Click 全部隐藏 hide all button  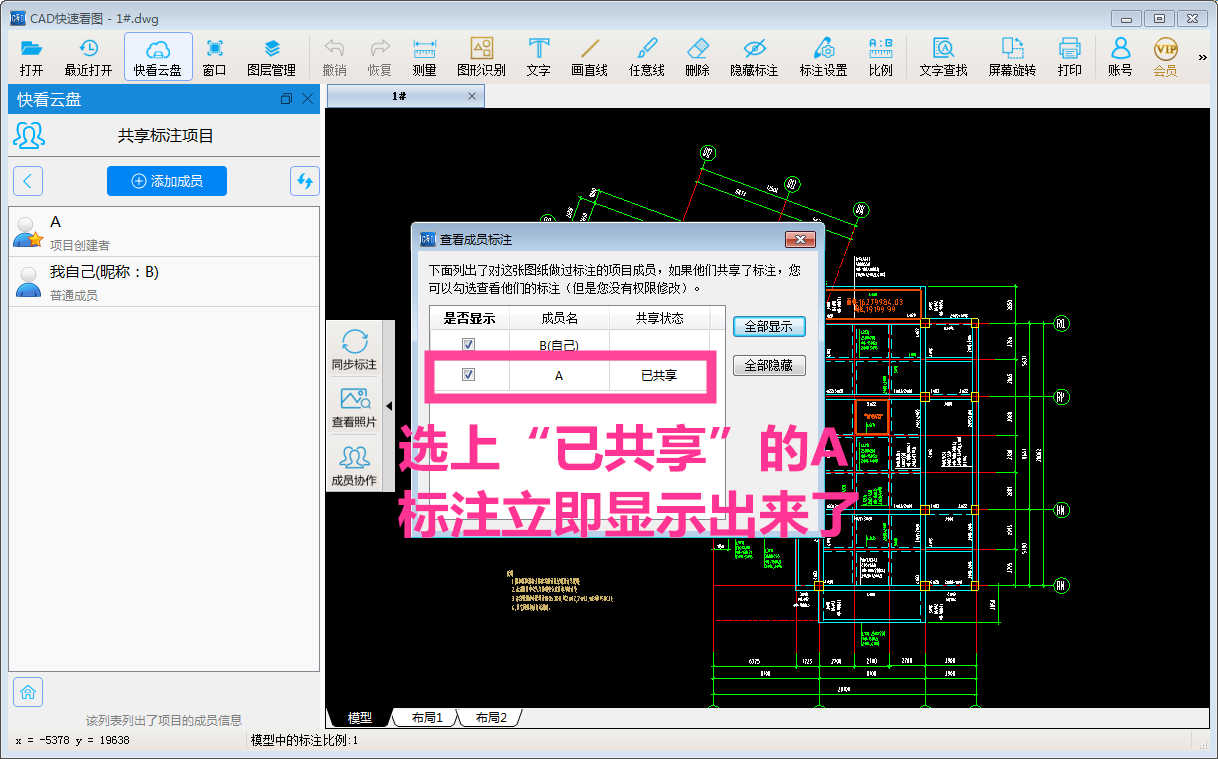click(x=768, y=366)
